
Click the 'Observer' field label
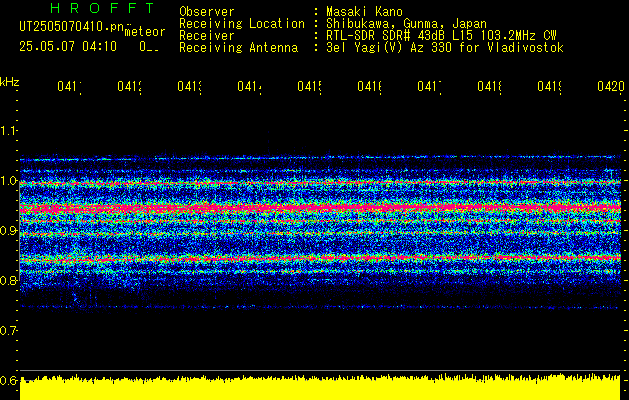coord(207,12)
